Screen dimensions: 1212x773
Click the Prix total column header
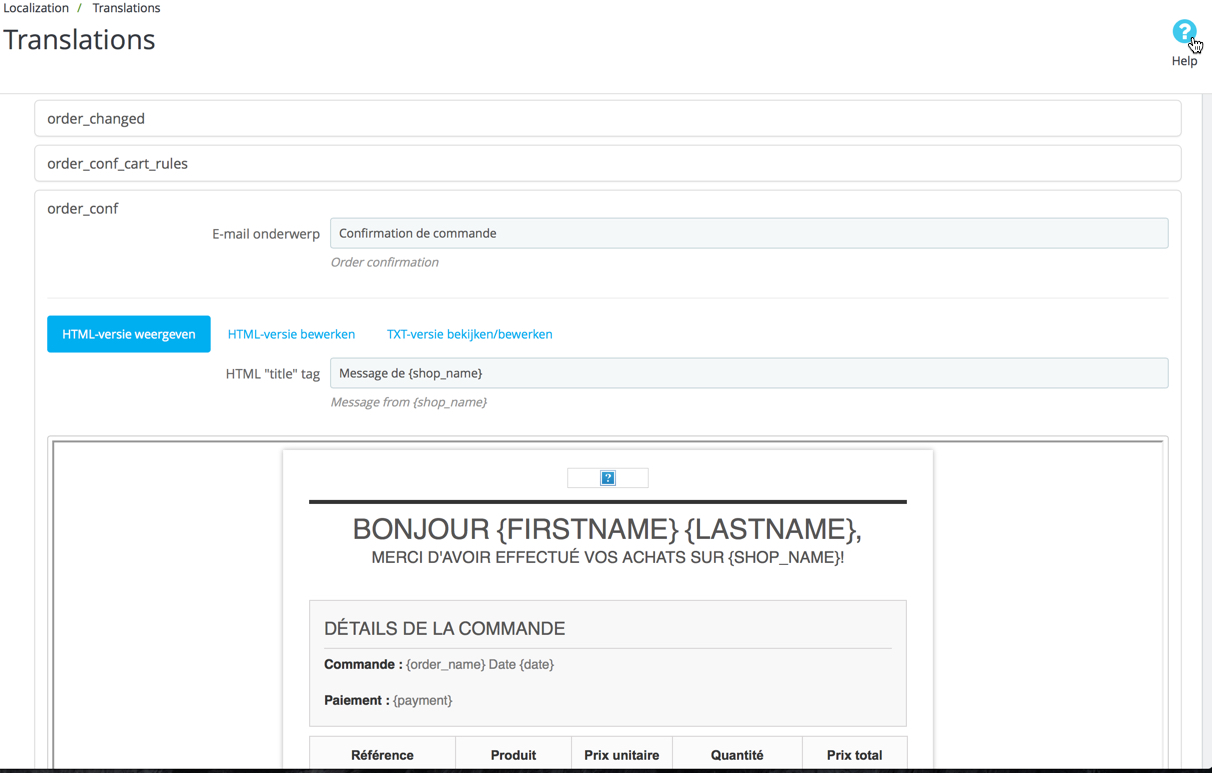tap(854, 755)
